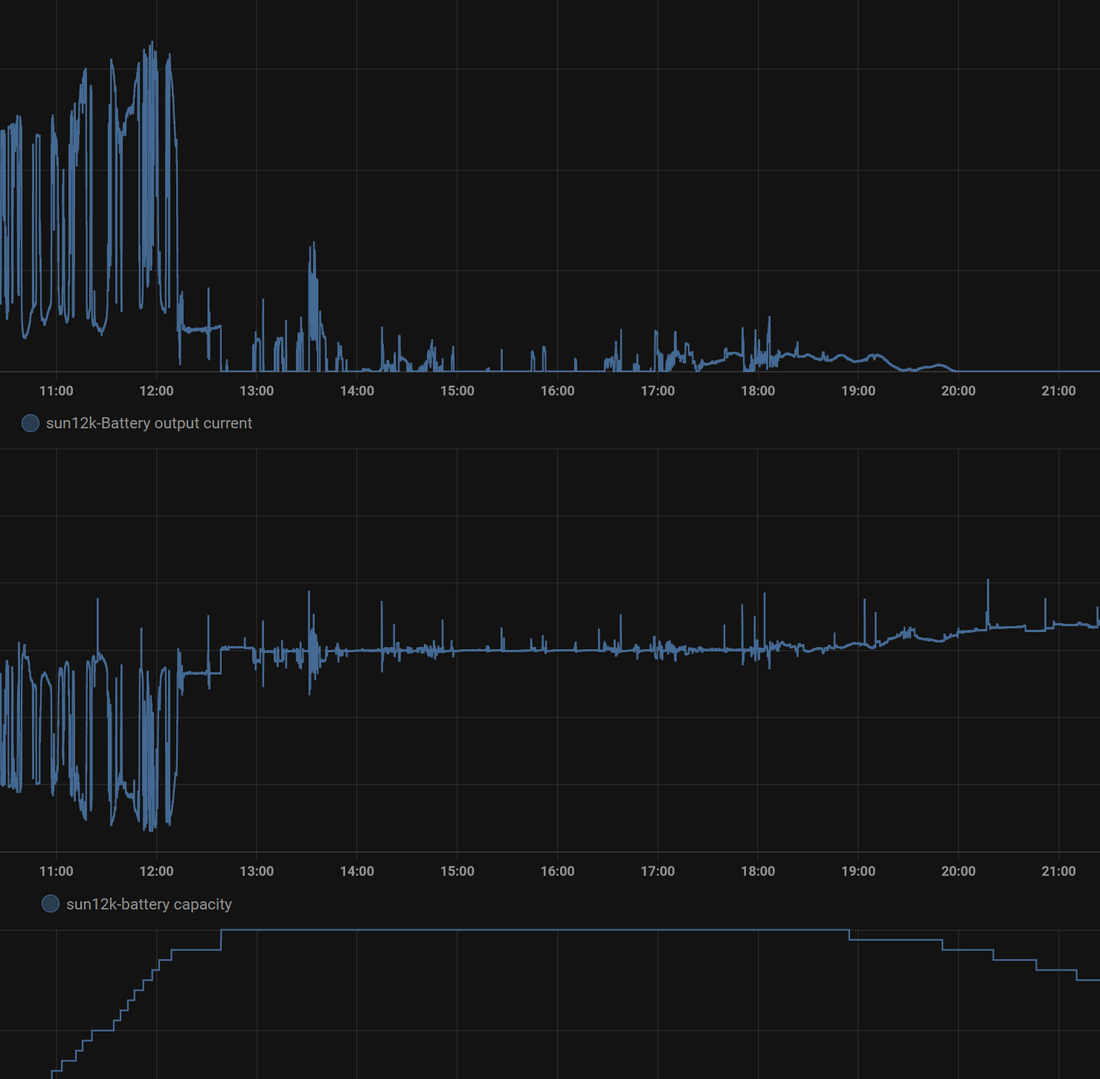1100x1079 pixels.
Task: Pick the 16:00 label on the top chart axis
Action: 557,391
